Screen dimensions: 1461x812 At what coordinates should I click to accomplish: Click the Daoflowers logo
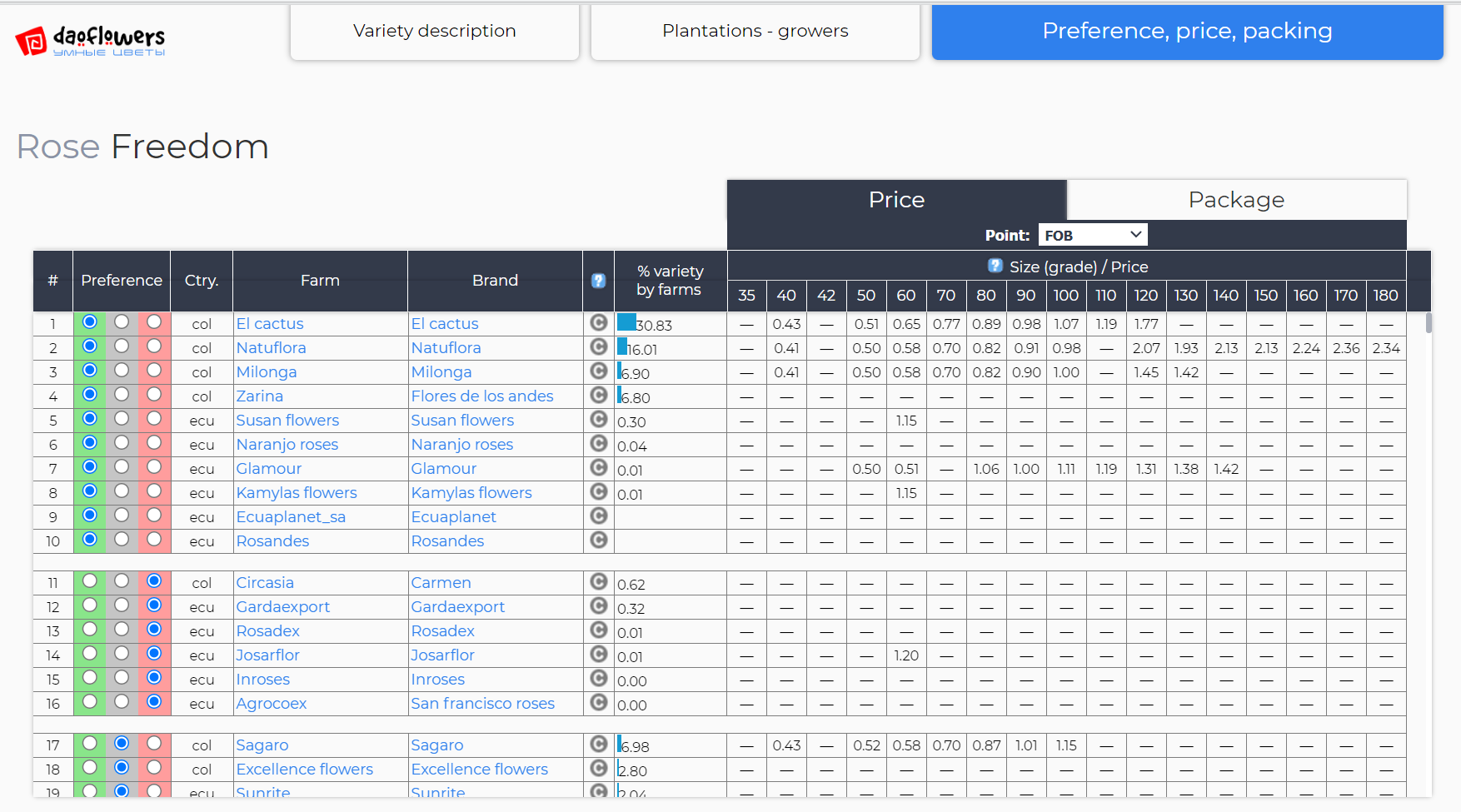pos(90,40)
